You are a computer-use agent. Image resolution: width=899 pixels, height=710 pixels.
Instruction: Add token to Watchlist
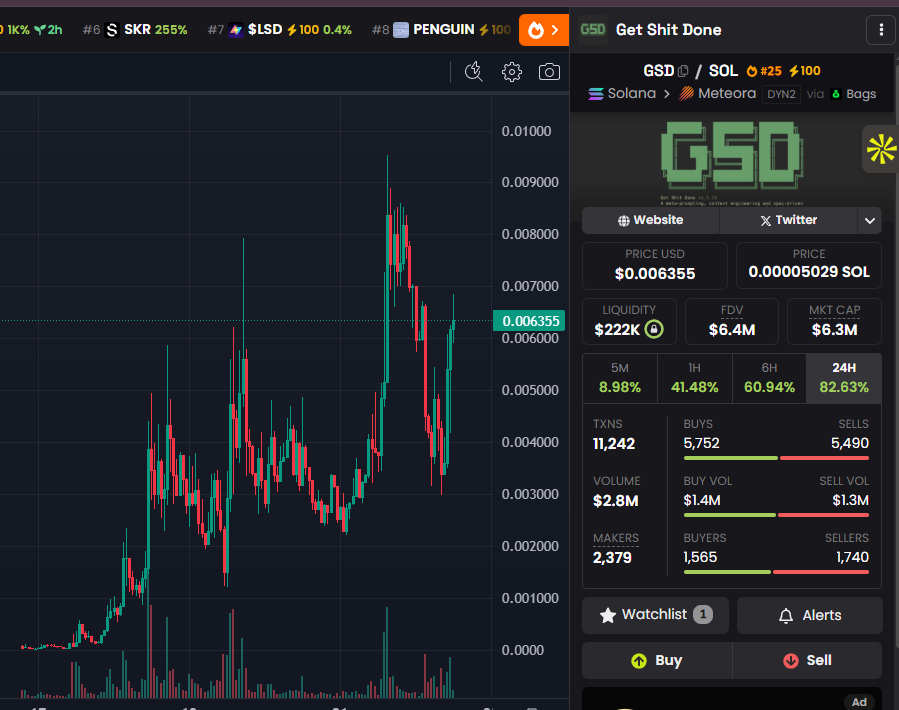click(x=655, y=615)
